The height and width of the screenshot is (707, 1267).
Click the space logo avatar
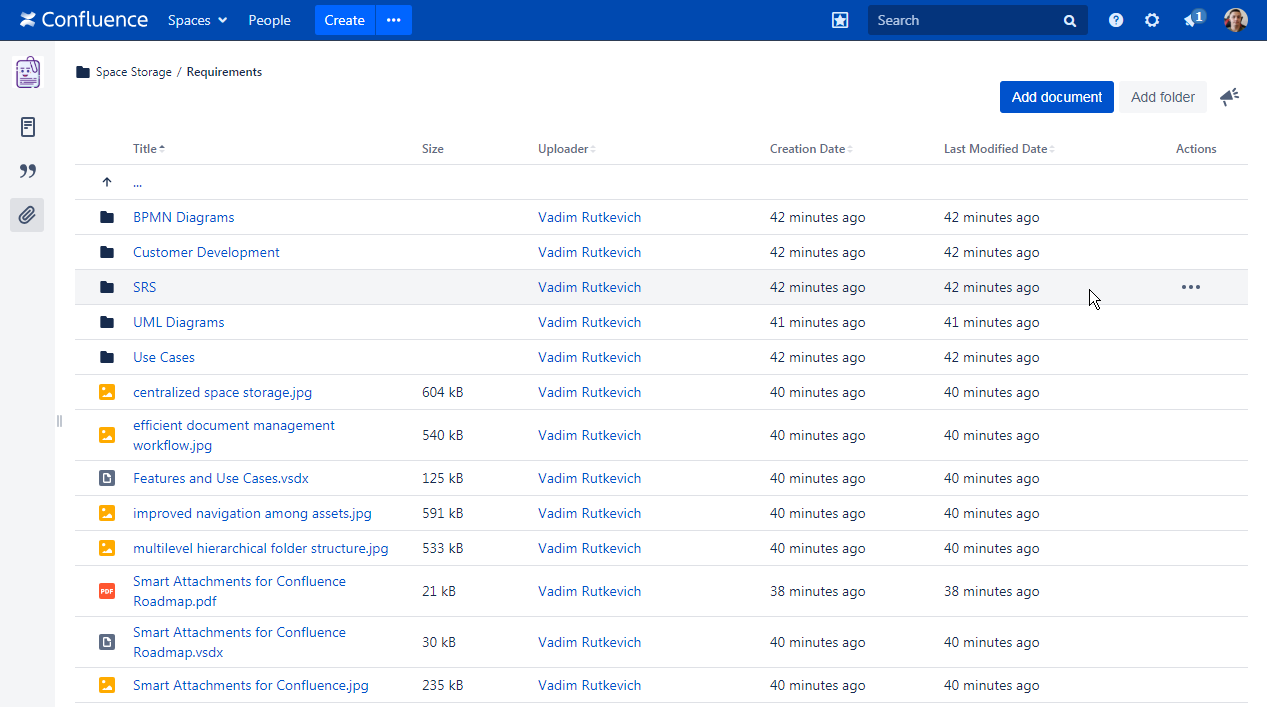click(x=28, y=73)
